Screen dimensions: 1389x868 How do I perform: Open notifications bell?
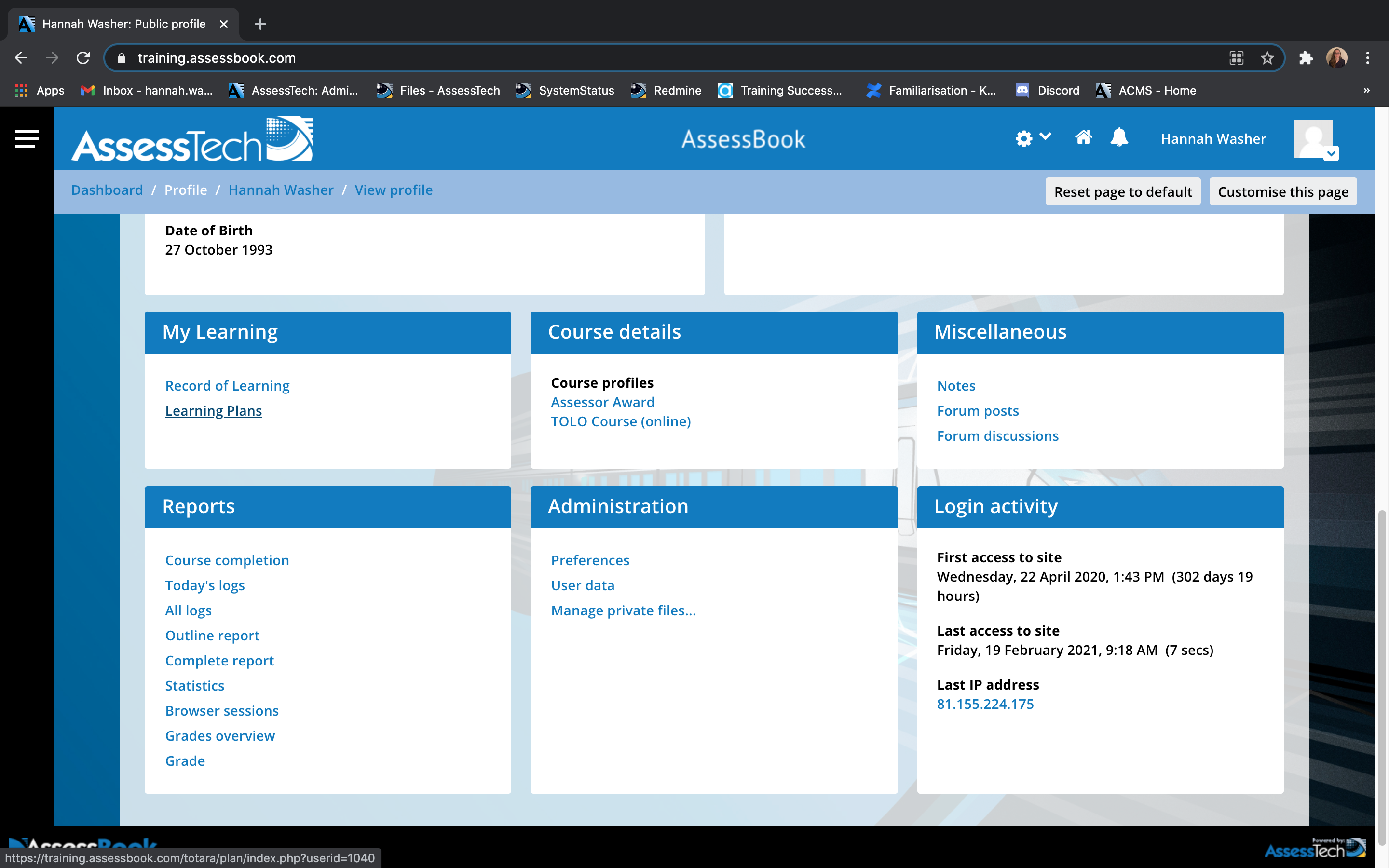click(1118, 138)
